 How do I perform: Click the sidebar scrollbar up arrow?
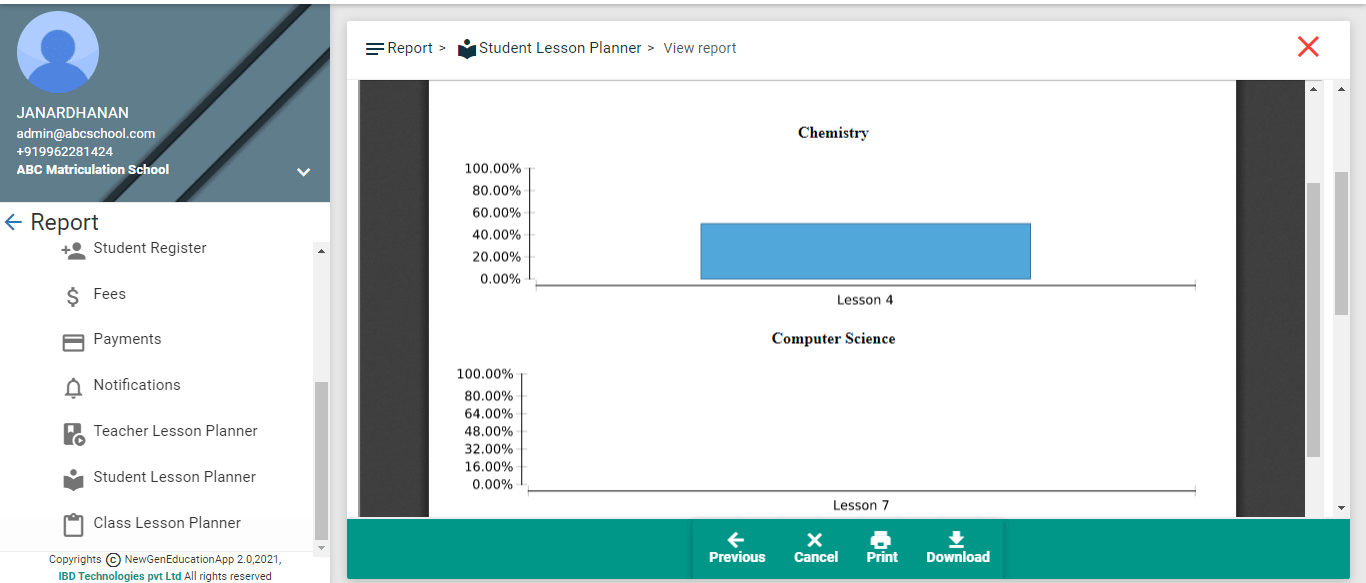click(x=321, y=250)
